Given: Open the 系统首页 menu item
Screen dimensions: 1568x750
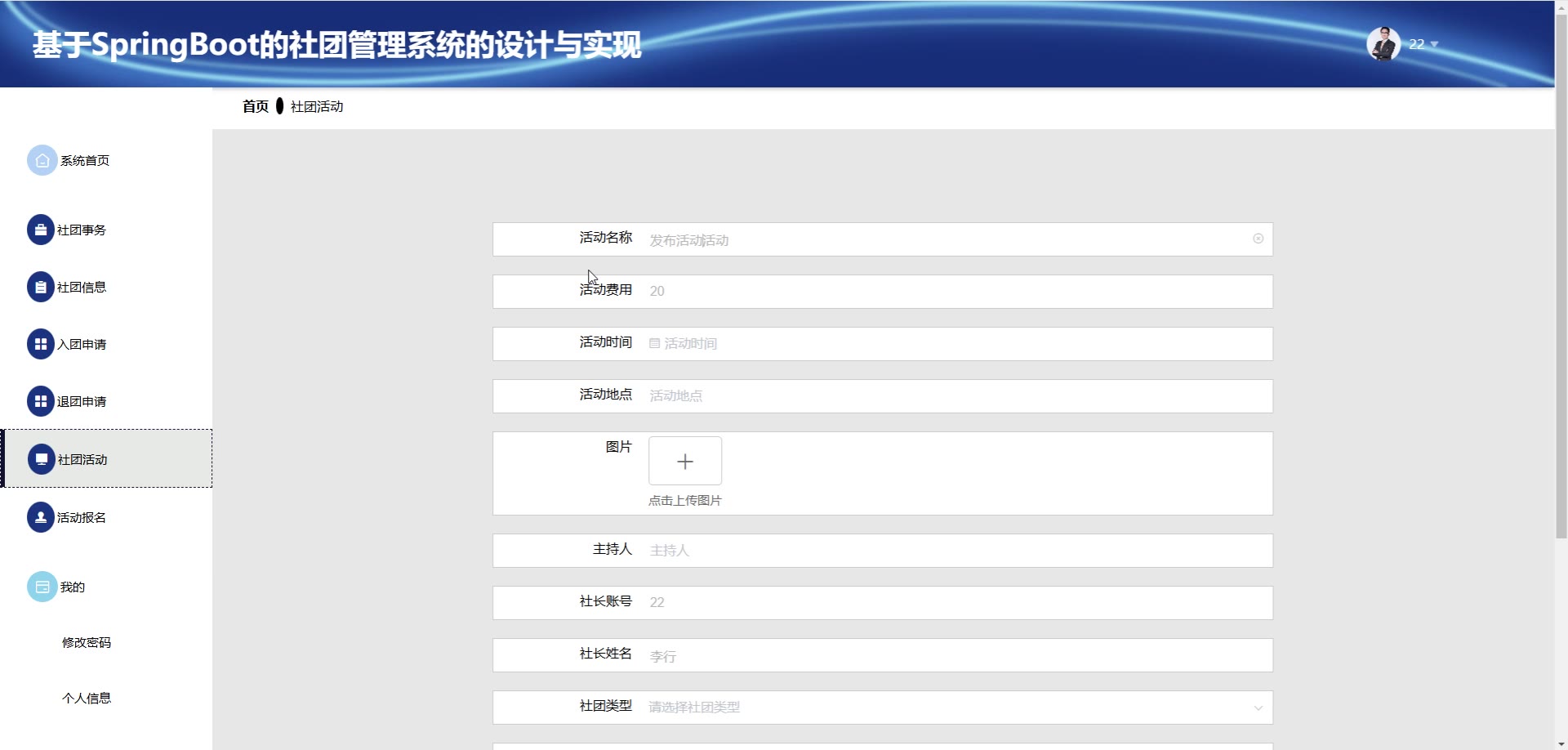Looking at the screenshot, I should (106, 161).
